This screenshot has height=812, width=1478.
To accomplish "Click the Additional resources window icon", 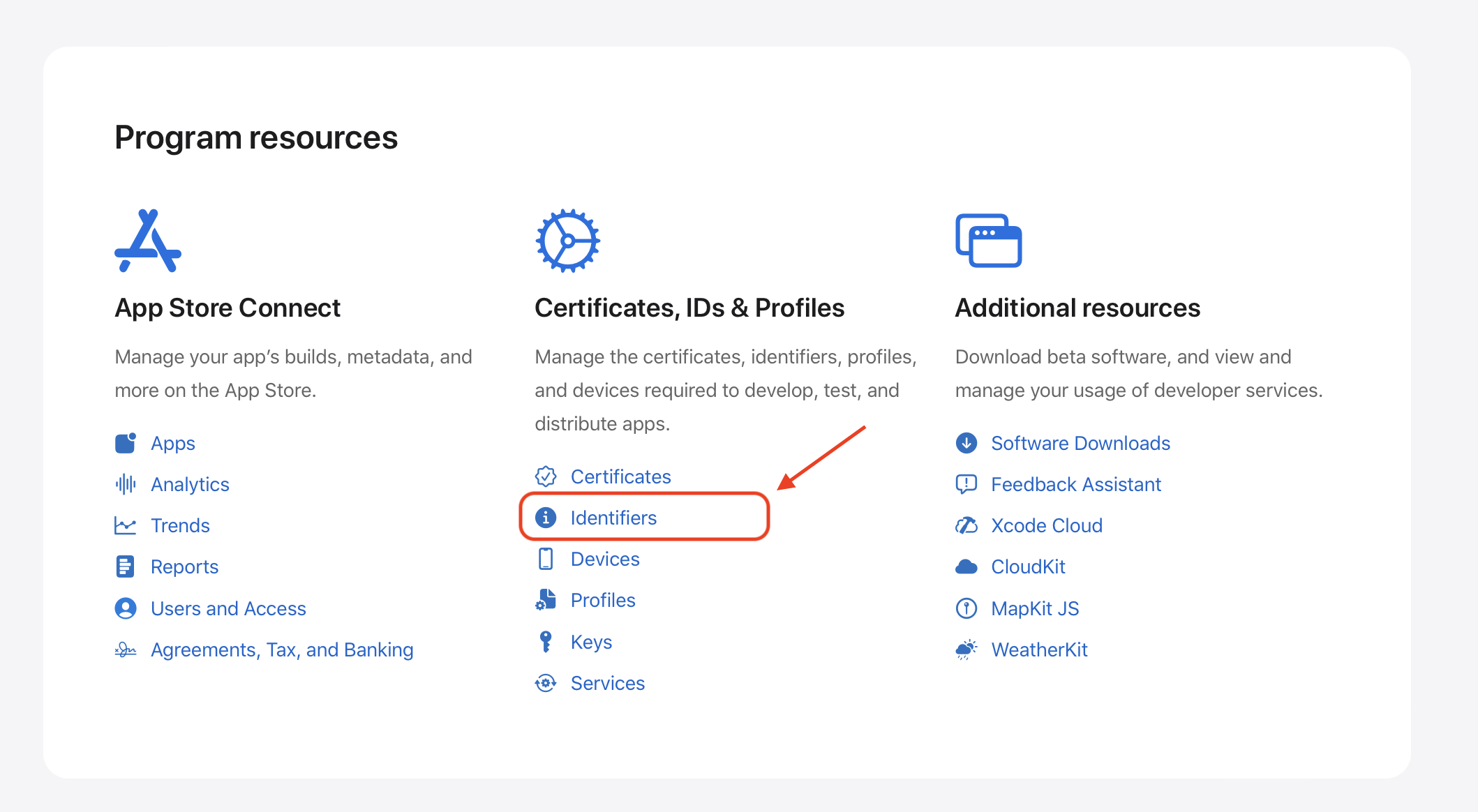I will tap(988, 241).
